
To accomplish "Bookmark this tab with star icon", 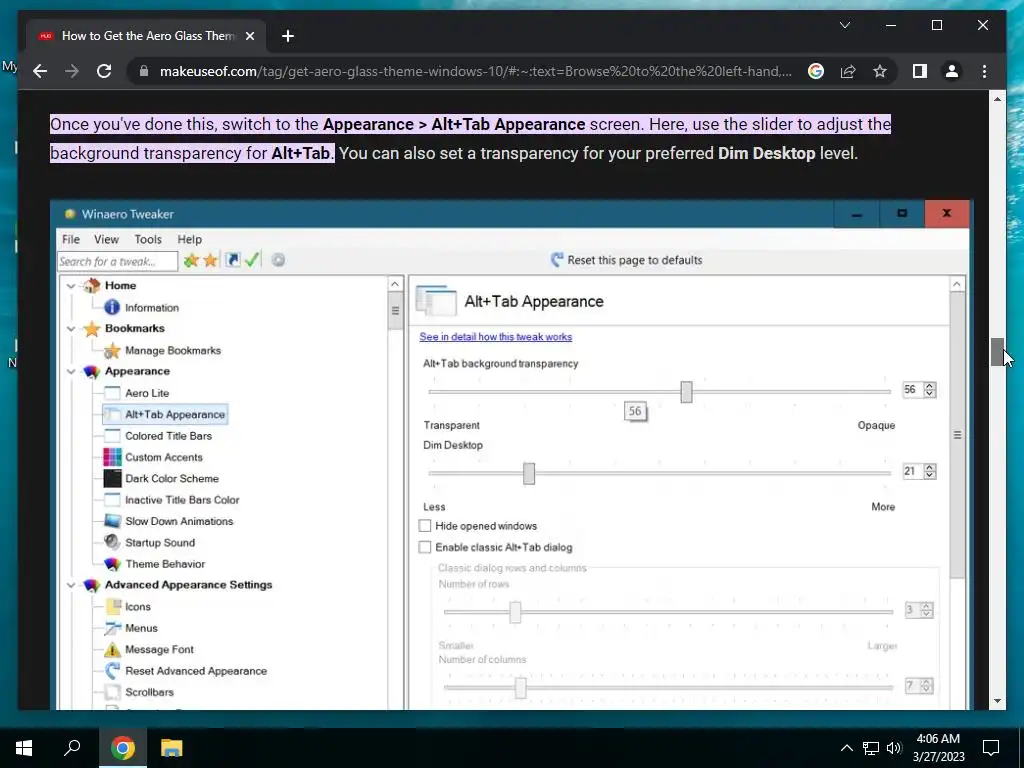I will click(x=880, y=71).
